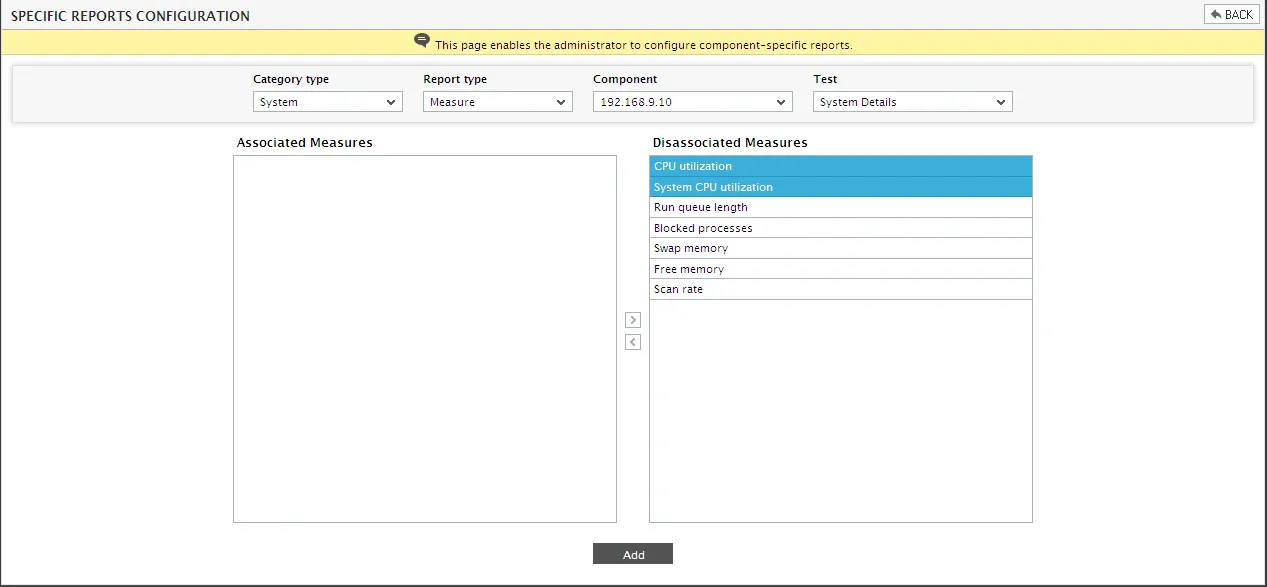Expand the Component dropdown showing 192.168.9.10
The image size is (1267, 587).
pos(693,102)
